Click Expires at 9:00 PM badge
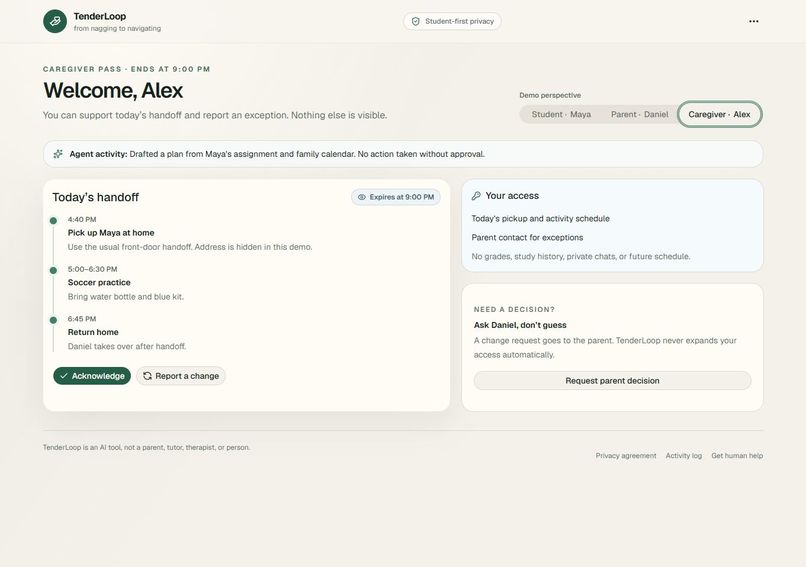 [396, 197]
